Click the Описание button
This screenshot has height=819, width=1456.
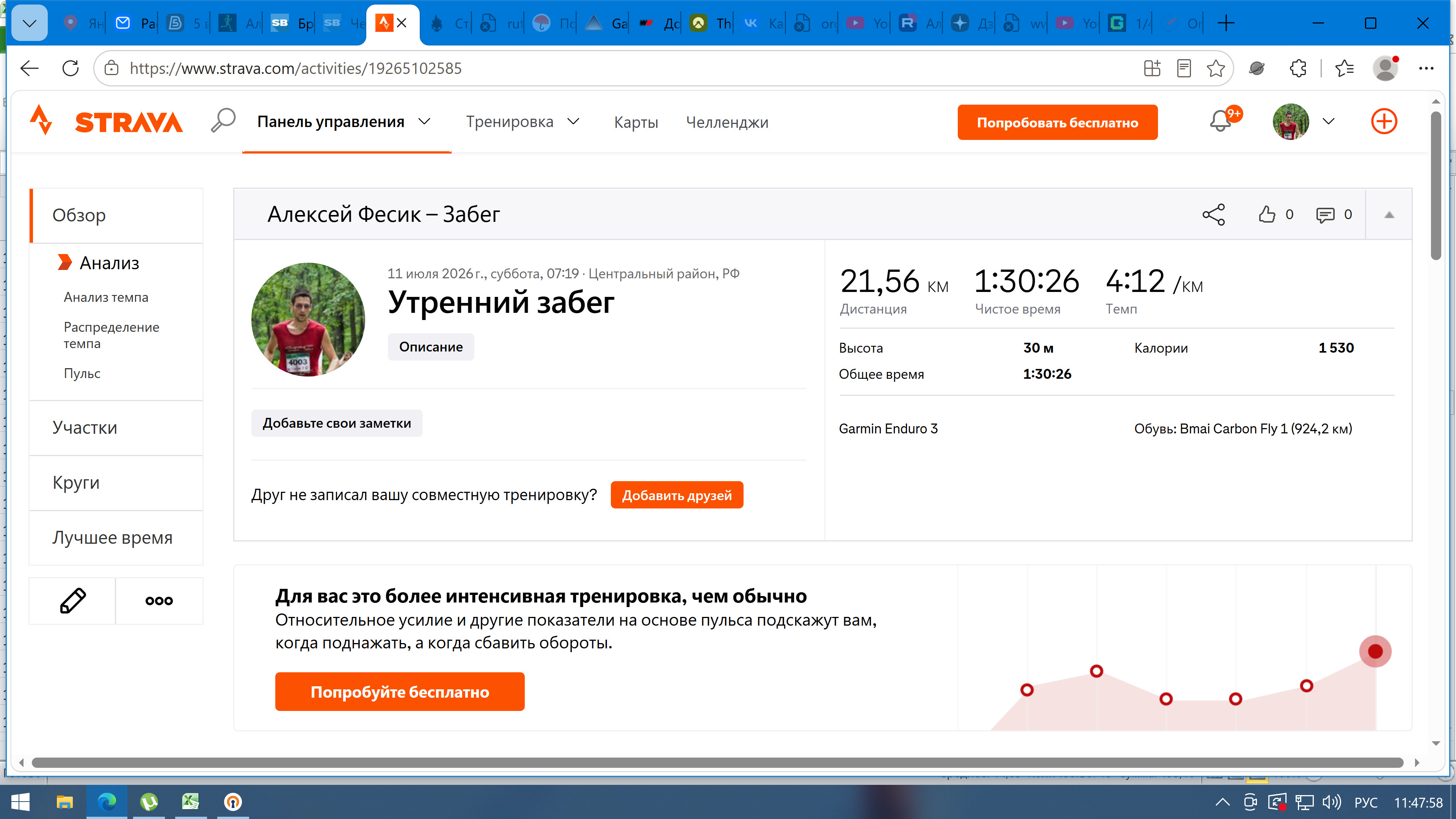[x=431, y=347]
